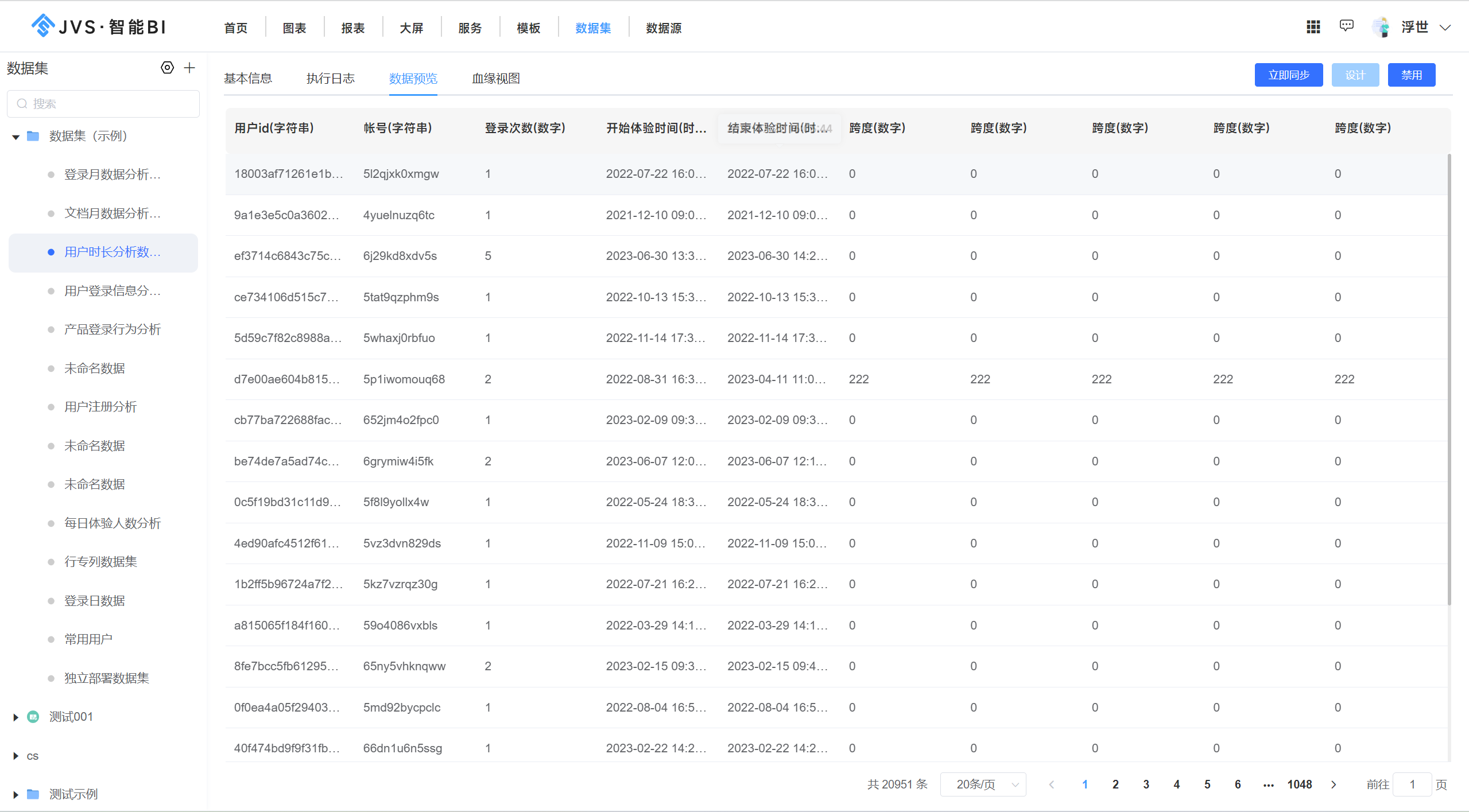The width and height of the screenshot is (1469, 812).
Task: Open the 数据源 menu item
Action: 662,28
